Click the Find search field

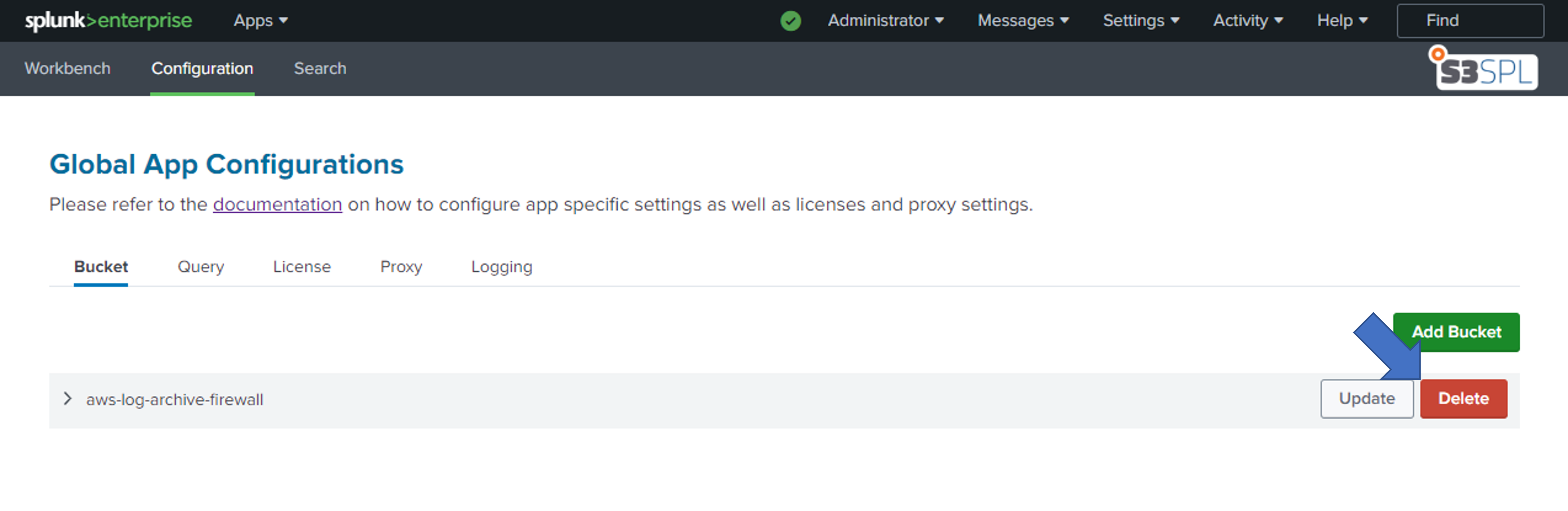point(1470,21)
